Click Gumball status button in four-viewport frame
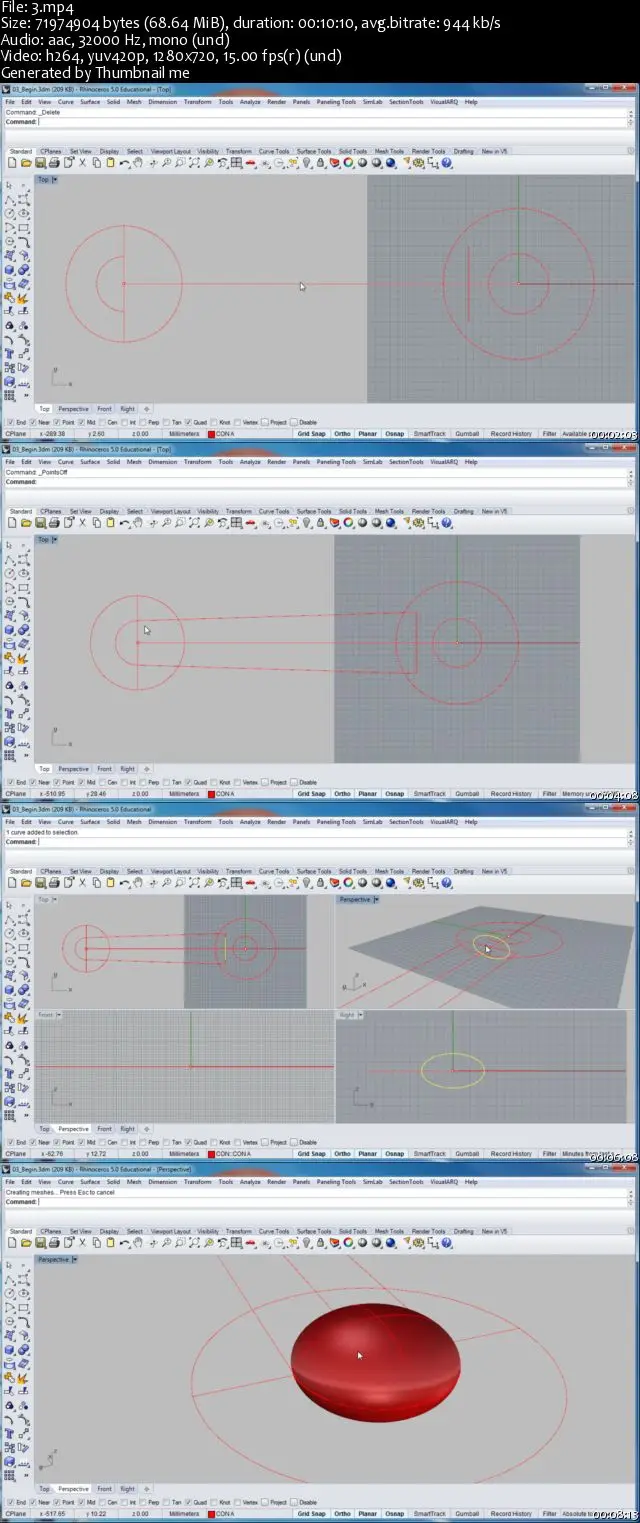640x1523 pixels. (x=467, y=1154)
